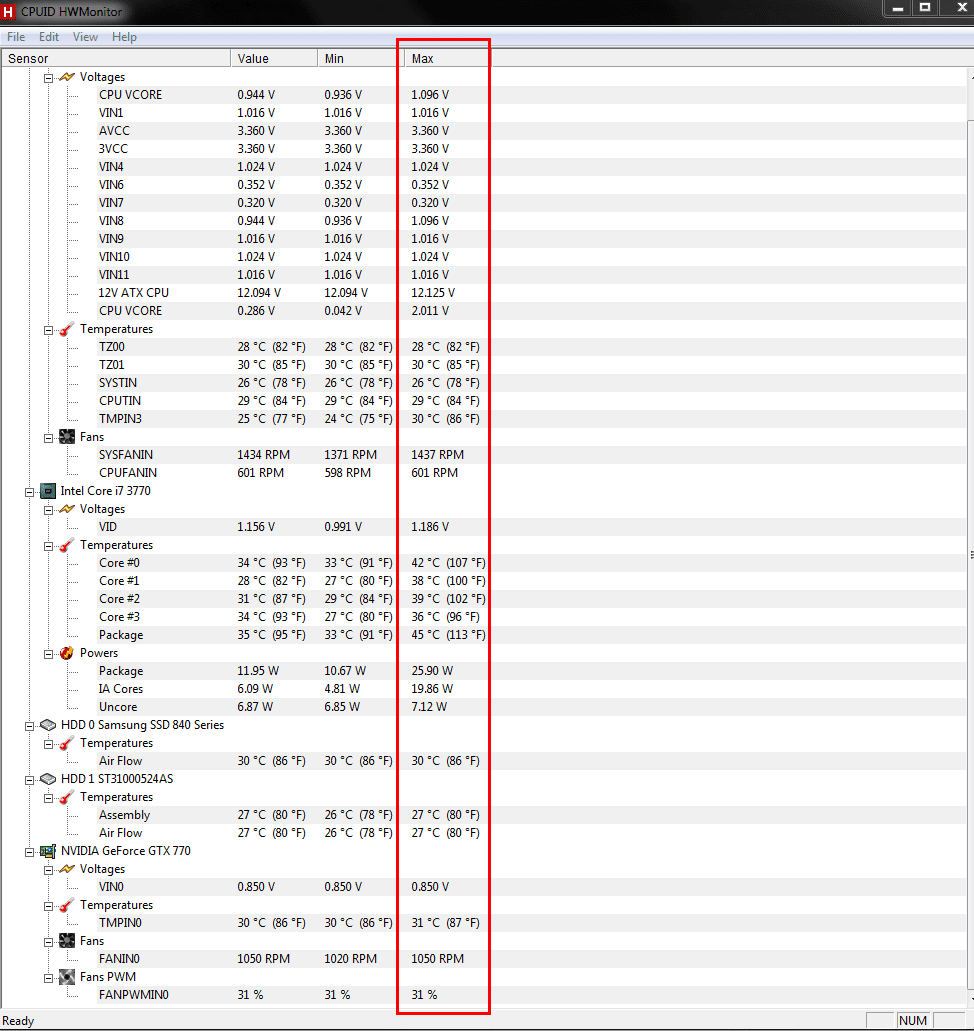
Task: Collapse the first Voltages group at top
Action: tap(48, 78)
